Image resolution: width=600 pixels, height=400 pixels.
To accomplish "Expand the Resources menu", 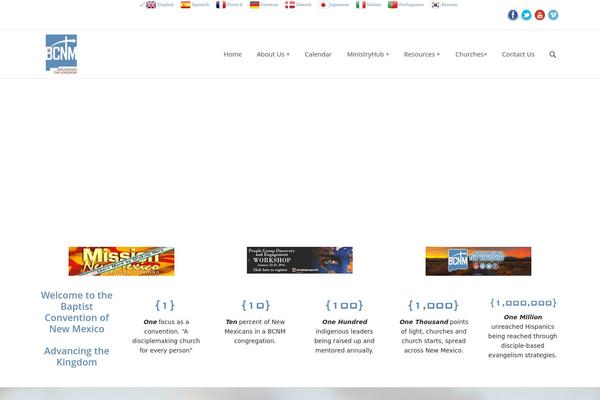I will point(422,54).
